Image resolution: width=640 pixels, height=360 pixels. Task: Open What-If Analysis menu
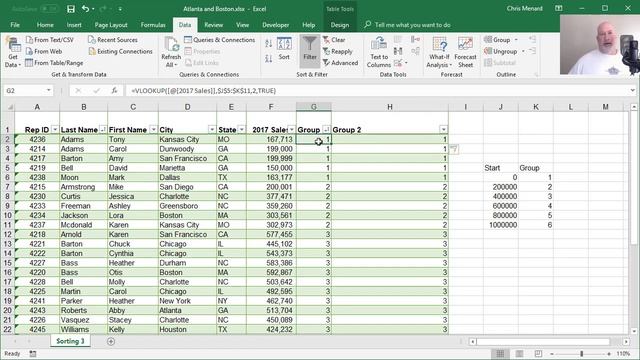[x=439, y=52]
